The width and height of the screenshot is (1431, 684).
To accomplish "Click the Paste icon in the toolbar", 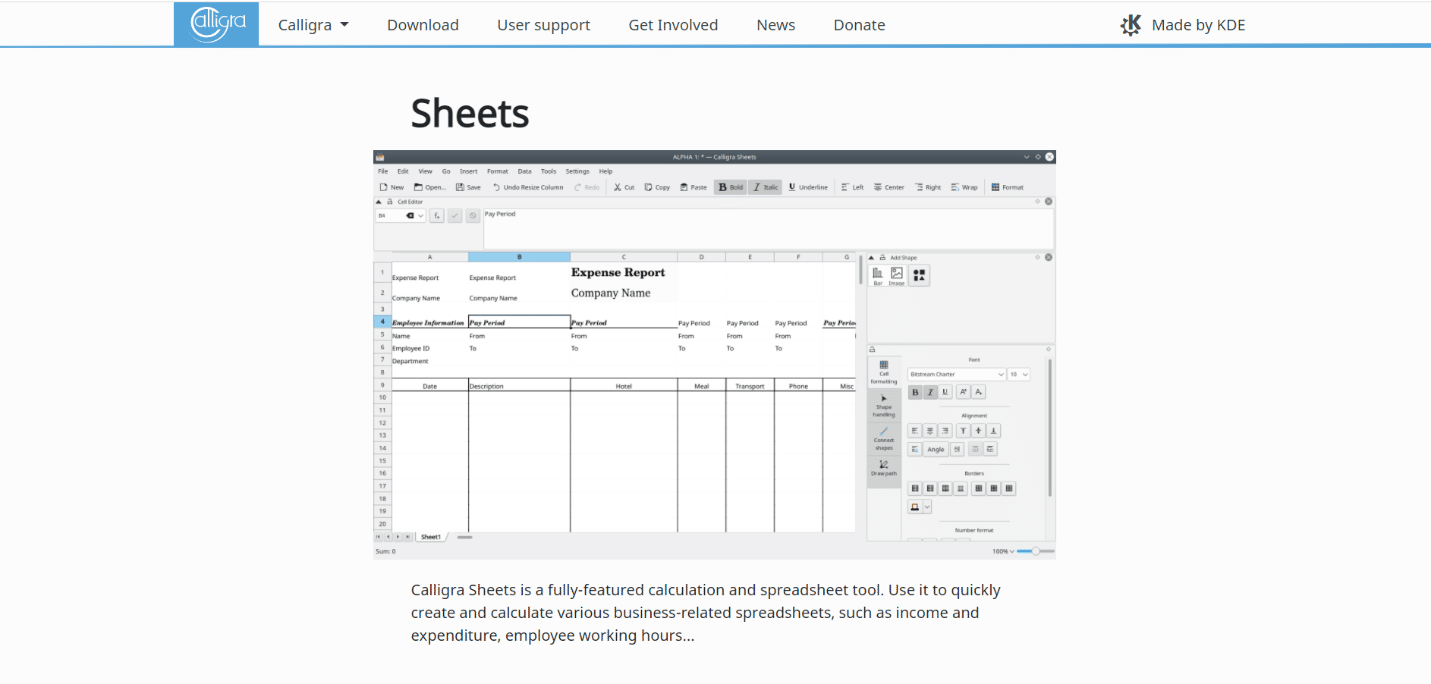I will pyautogui.click(x=684, y=187).
